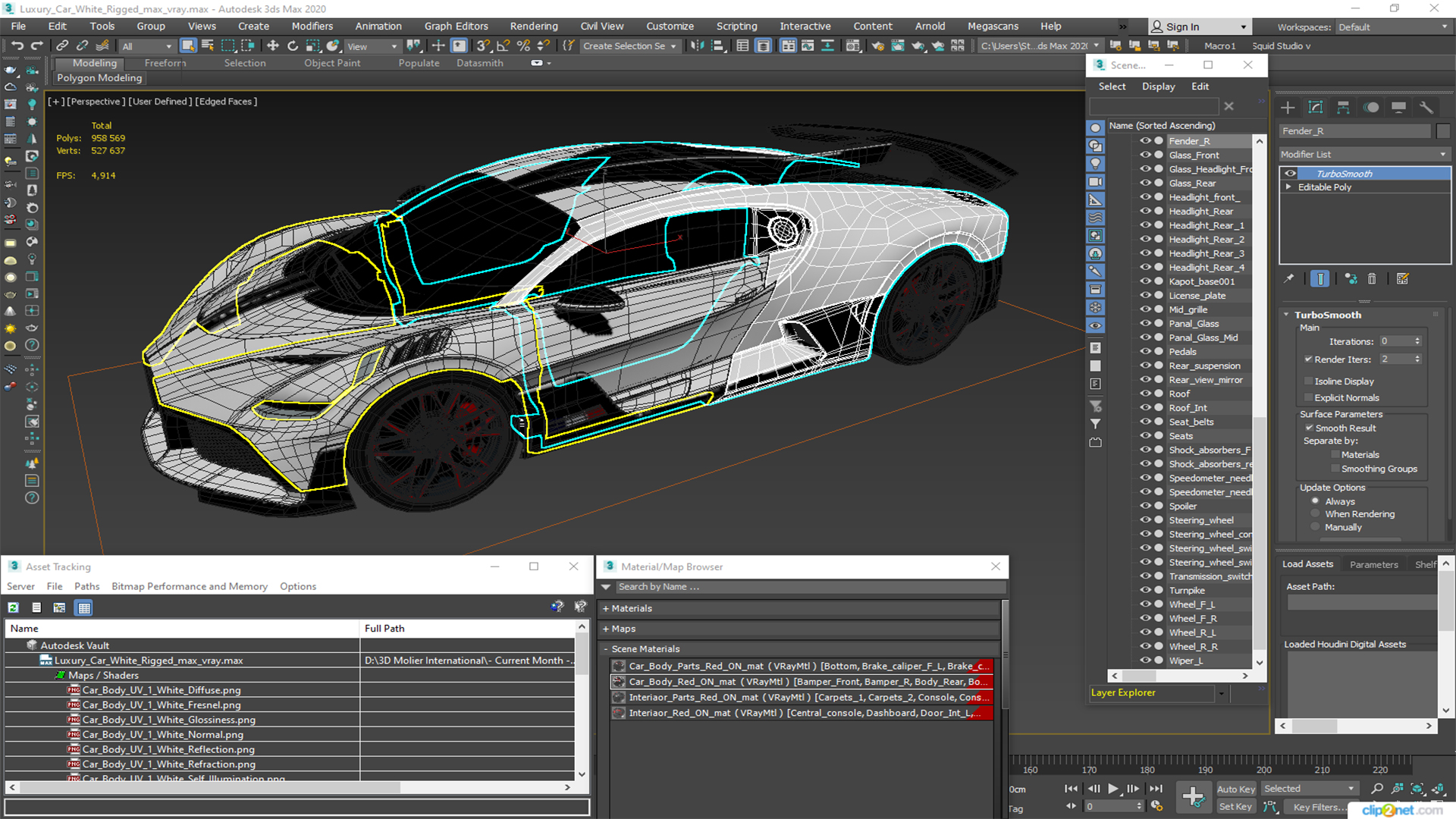
Task: Open the Material Editor icon
Action: (853, 46)
